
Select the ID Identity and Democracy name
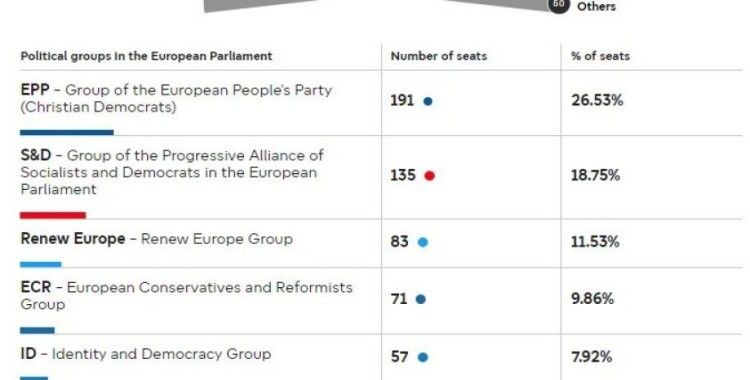tap(146, 354)
